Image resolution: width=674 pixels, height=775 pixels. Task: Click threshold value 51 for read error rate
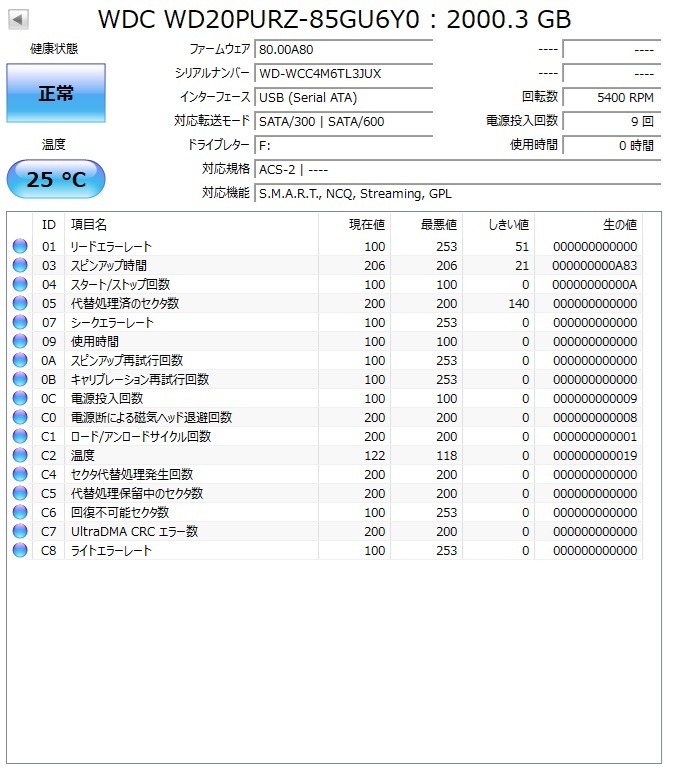tap(522, 247)
